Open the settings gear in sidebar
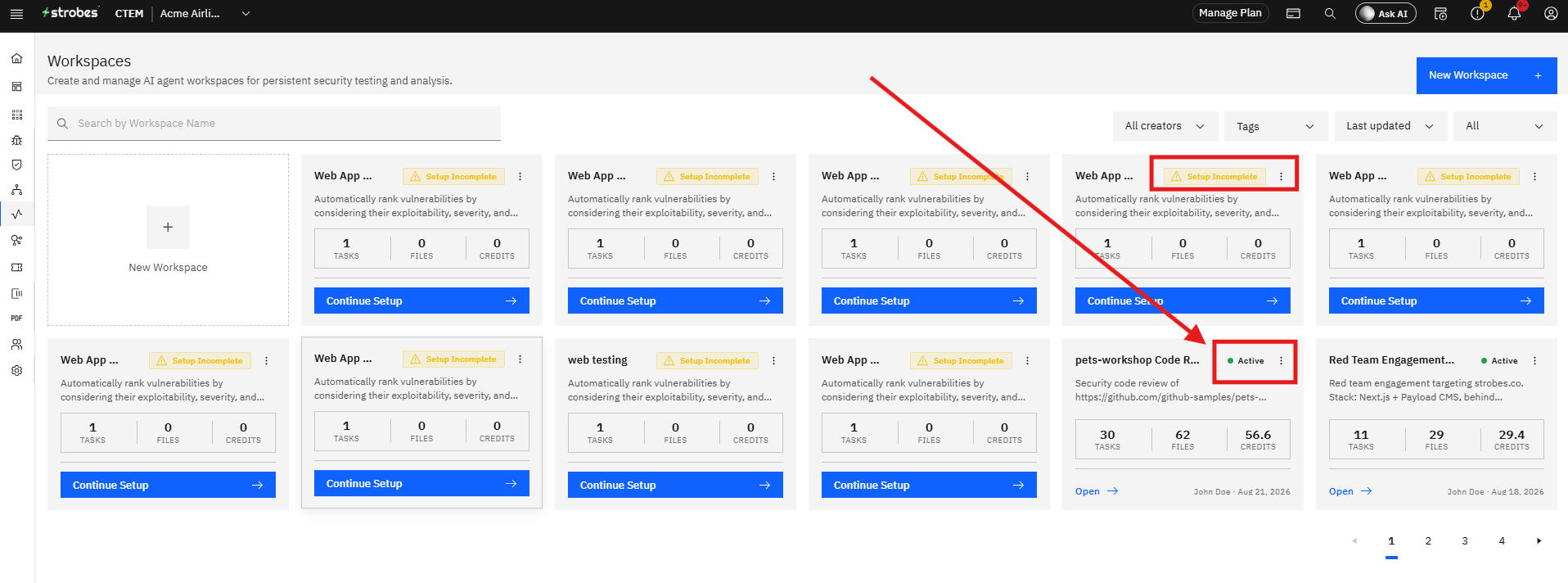 [x=16, y=370]
